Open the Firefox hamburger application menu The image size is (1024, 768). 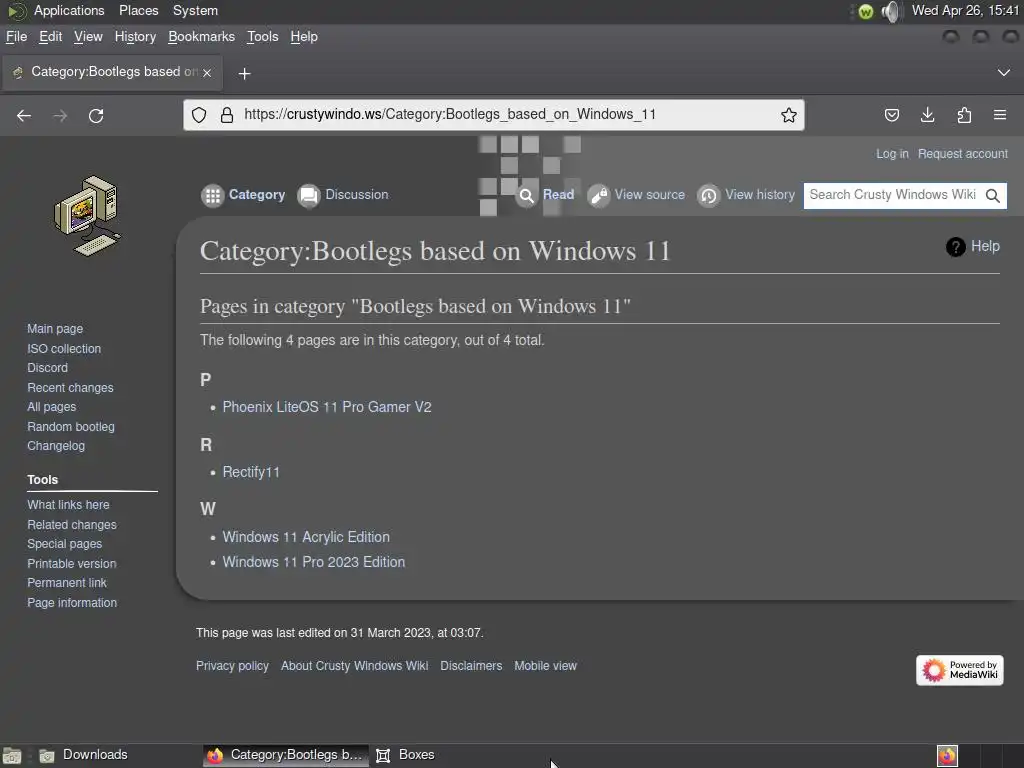1000,115
